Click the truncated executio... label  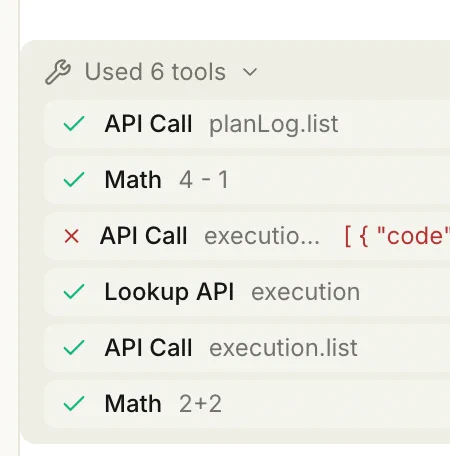(x=262, y=236)
